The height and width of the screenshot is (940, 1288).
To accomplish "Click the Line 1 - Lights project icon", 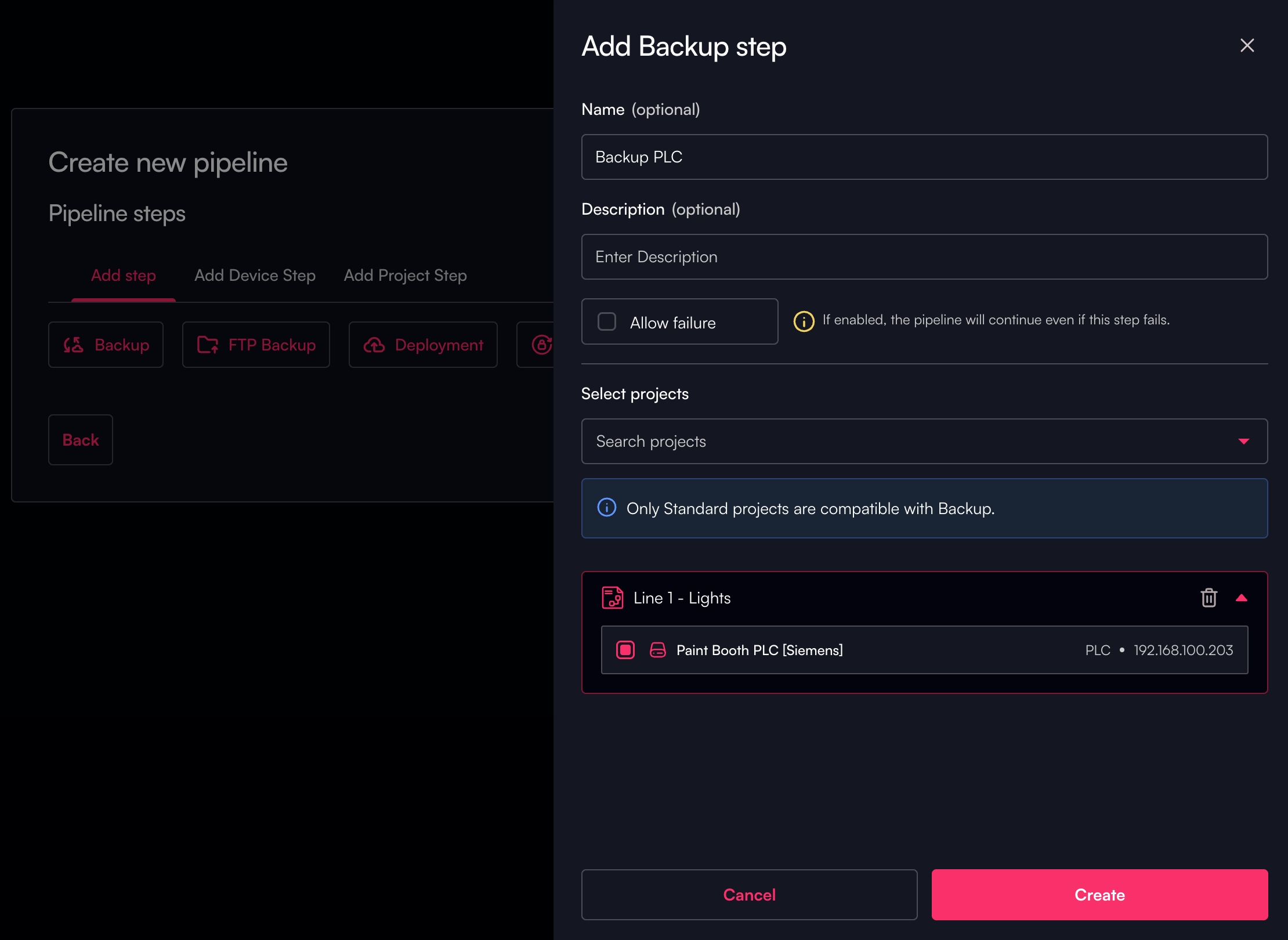I will click(612, 598).
